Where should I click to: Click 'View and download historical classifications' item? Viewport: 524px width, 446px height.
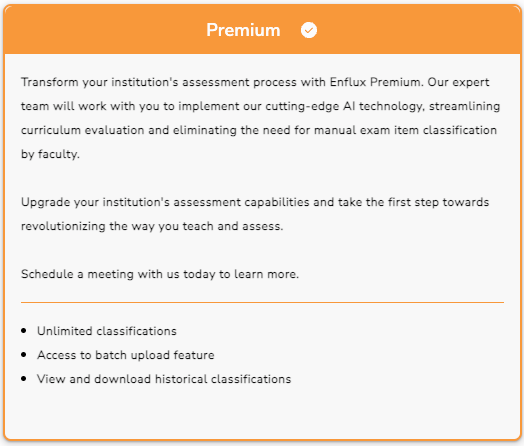coord(164,379)
